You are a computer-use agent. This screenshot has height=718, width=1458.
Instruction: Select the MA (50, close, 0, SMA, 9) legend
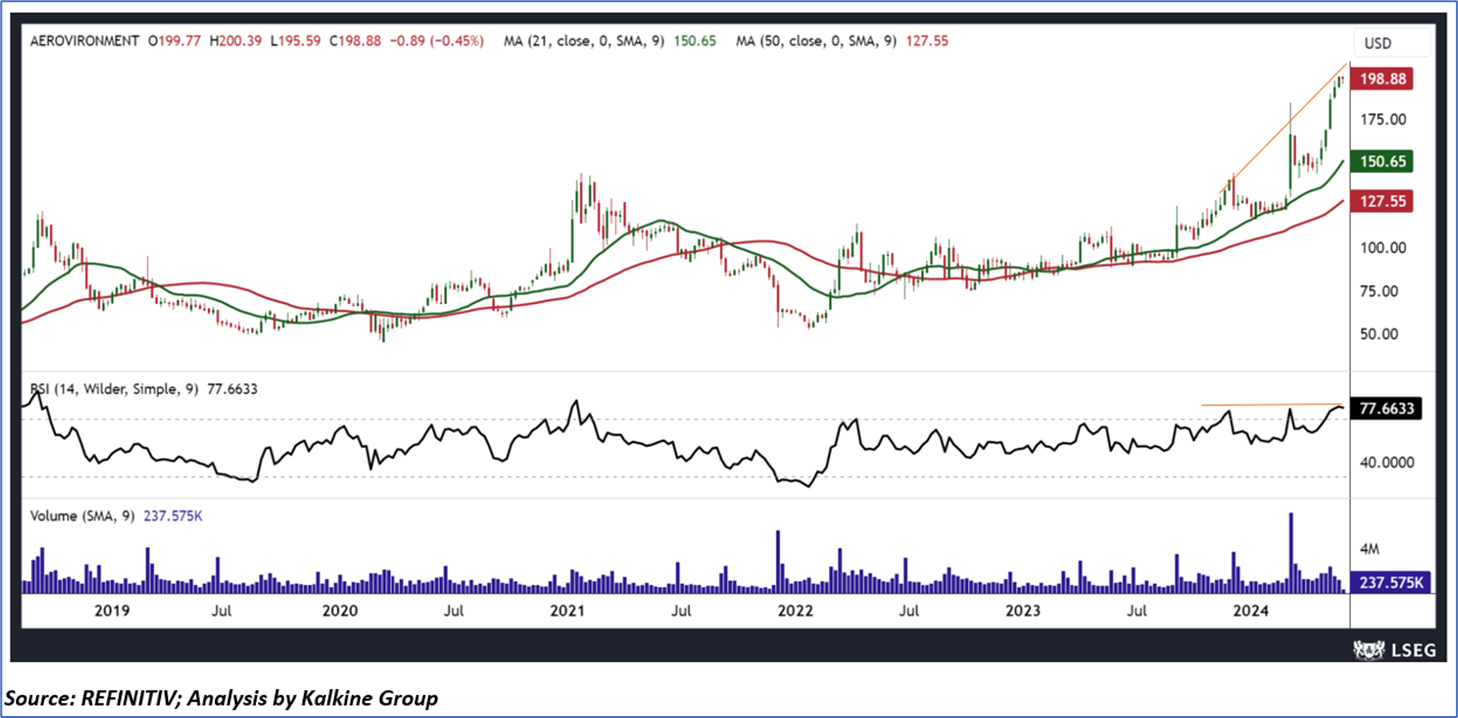click(x=840, y=41)
